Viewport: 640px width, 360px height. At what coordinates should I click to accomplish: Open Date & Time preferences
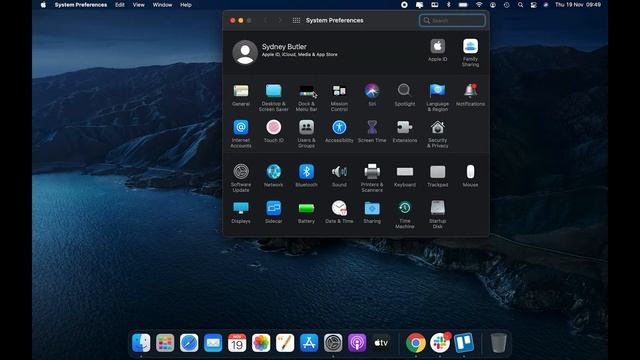point(339,212)
